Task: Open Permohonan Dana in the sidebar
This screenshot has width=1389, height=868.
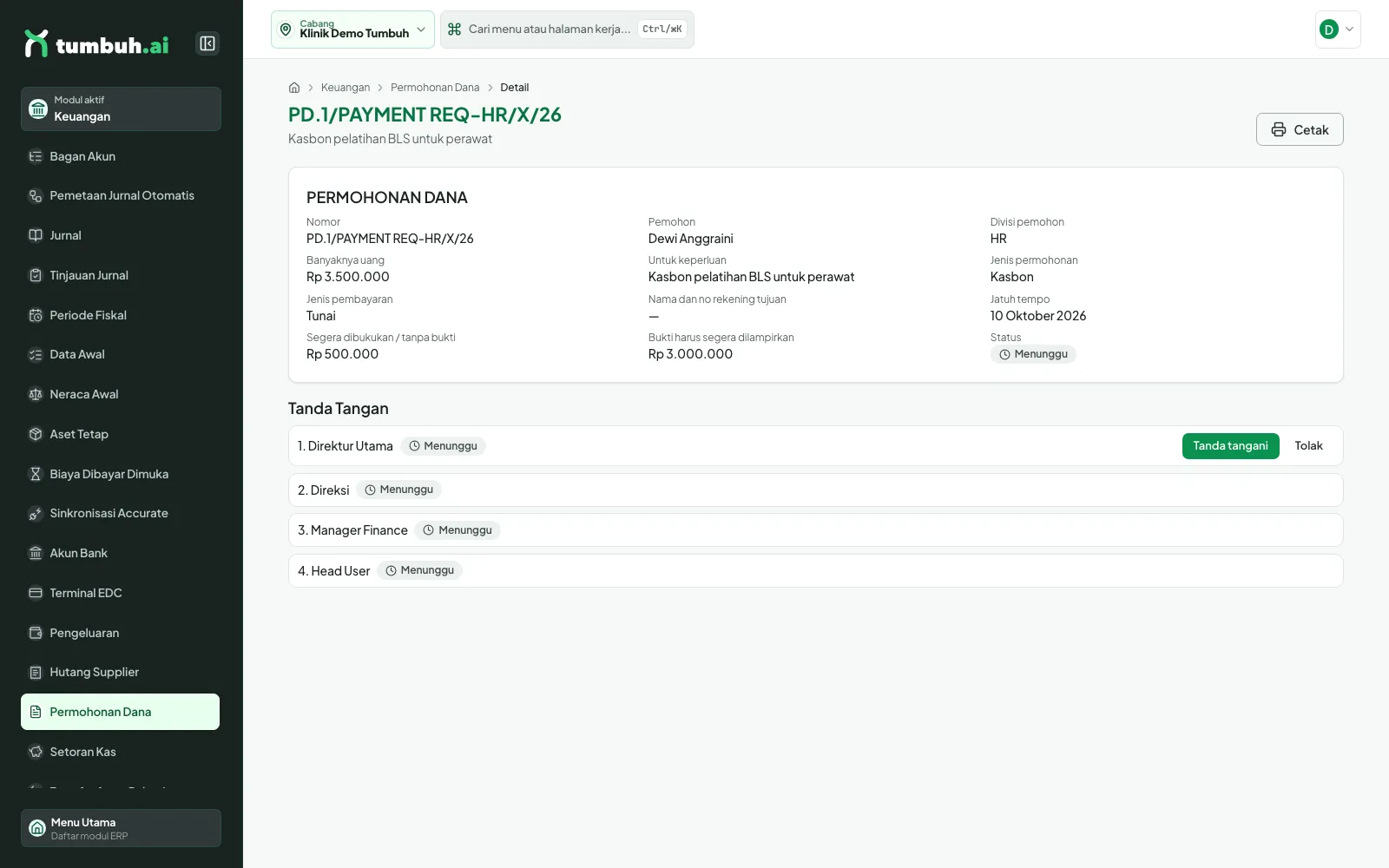Action: [121, 712]
